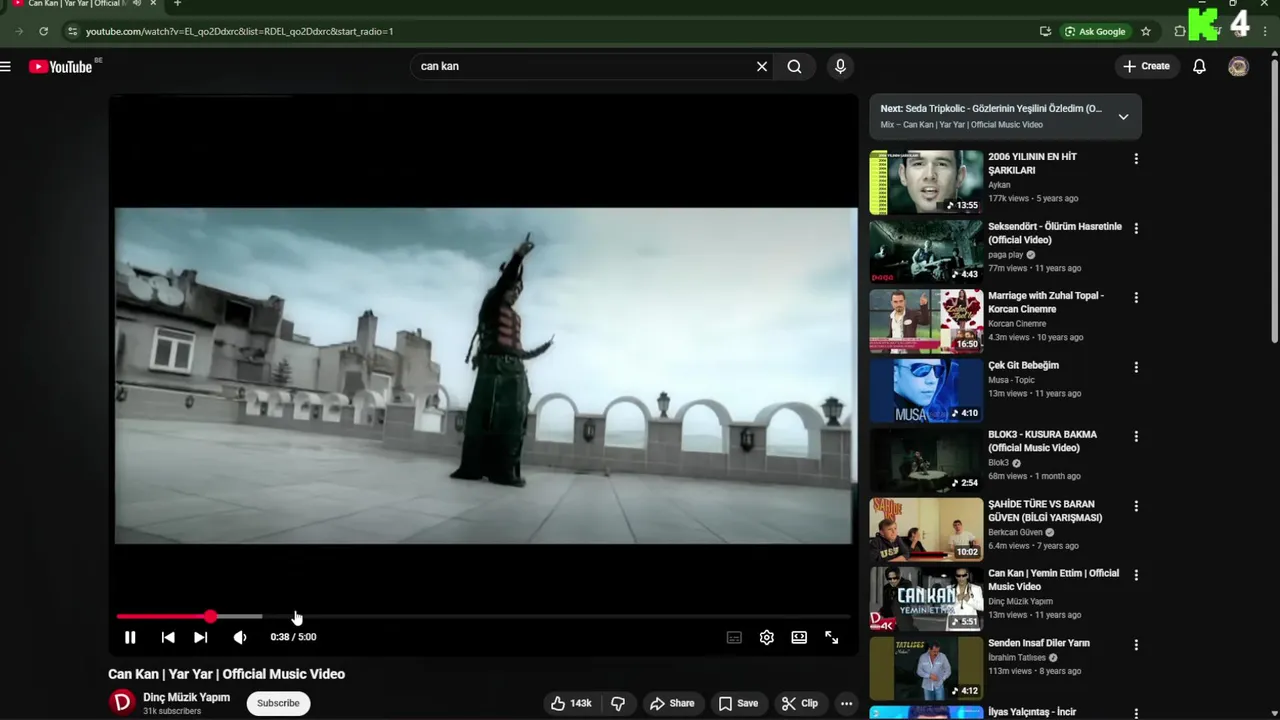Screen dimensions: 1280x720
Task: Open options for Senden İnsaf Diler Yarın
Action: (1136, 645)
